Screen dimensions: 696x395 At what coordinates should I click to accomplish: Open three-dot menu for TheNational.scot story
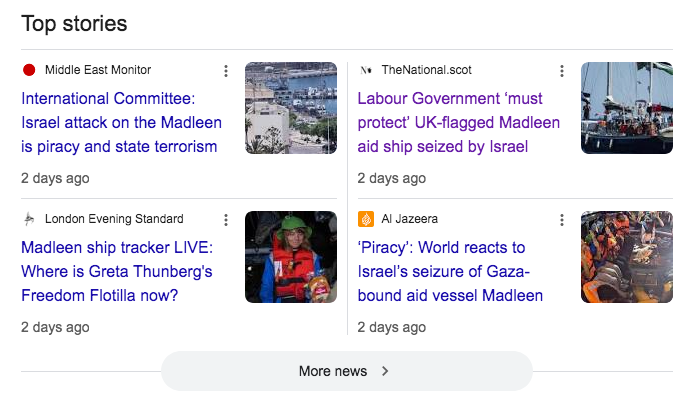click(562, 71)
